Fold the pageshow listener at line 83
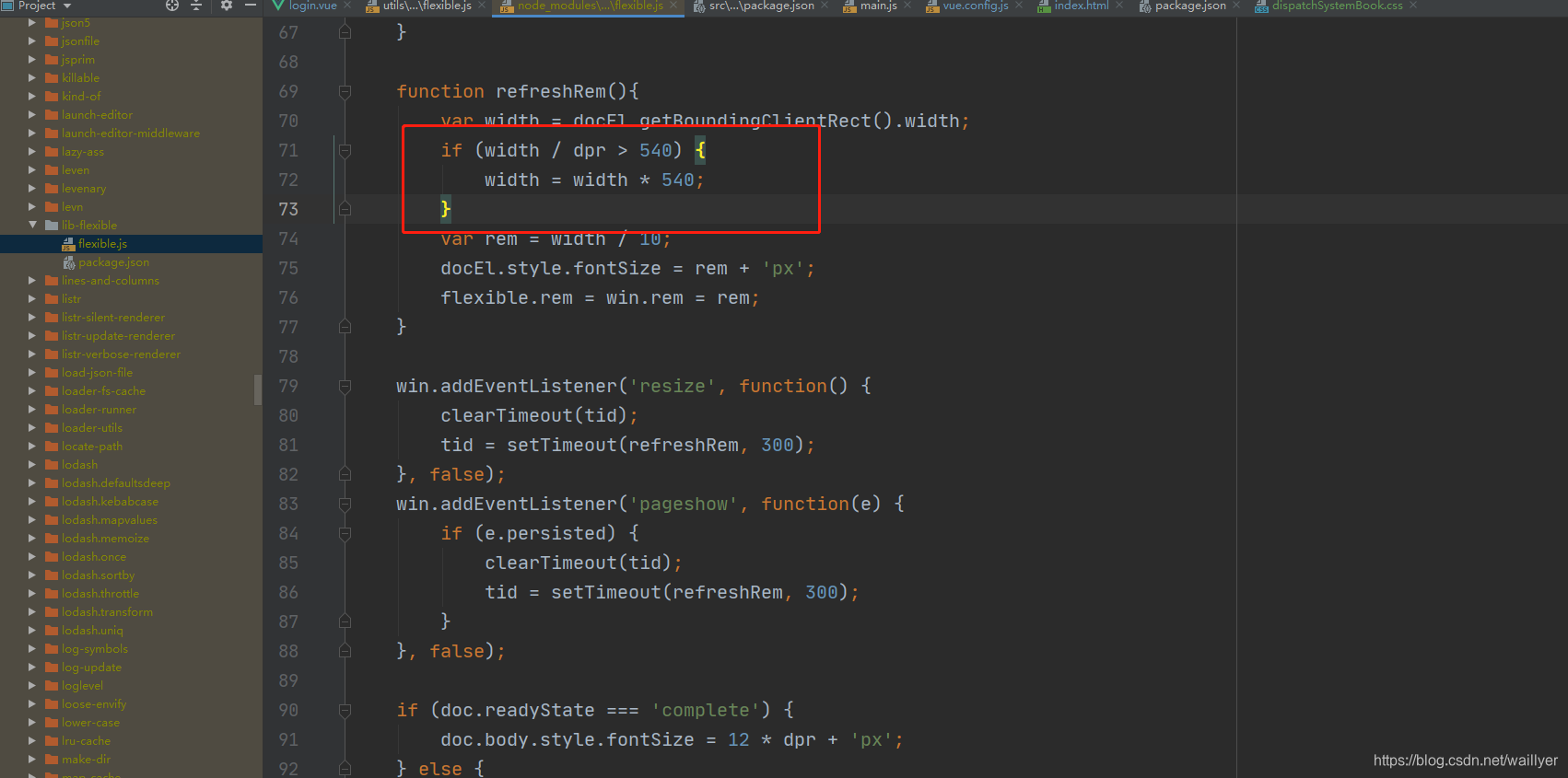Image resolution: width=1568 pixels, height=778 pixels. pyautogui.click(x=345, y=504)
